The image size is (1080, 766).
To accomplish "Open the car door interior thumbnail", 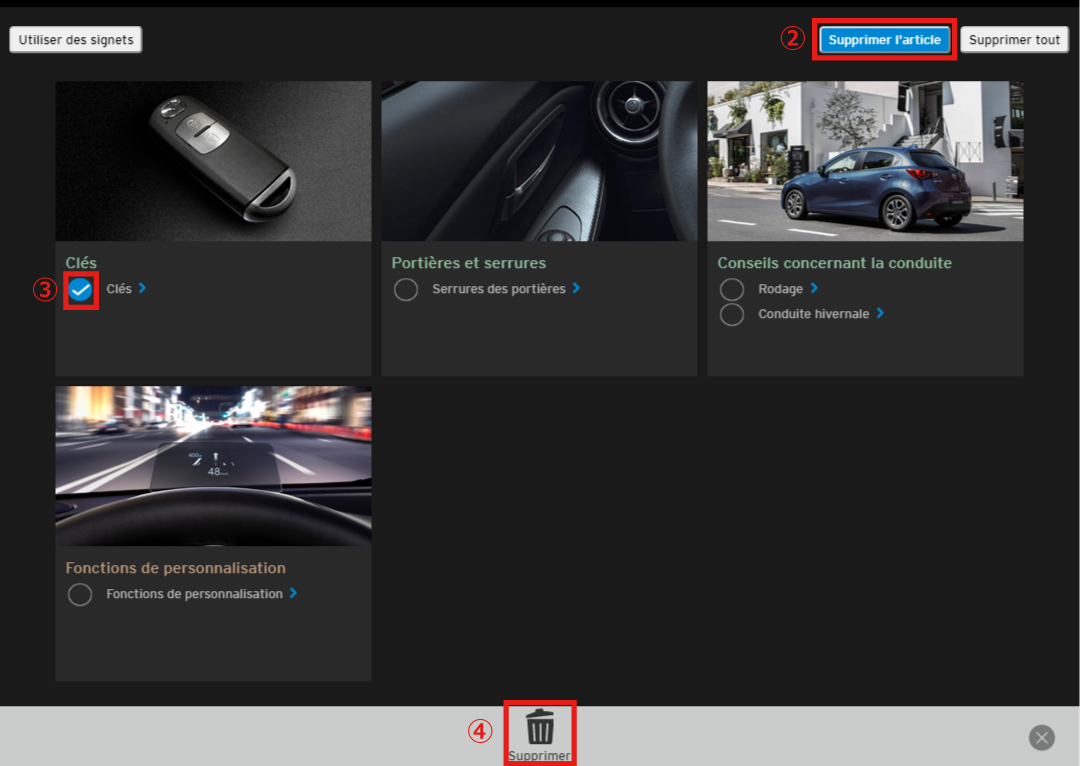I will 539,161.
